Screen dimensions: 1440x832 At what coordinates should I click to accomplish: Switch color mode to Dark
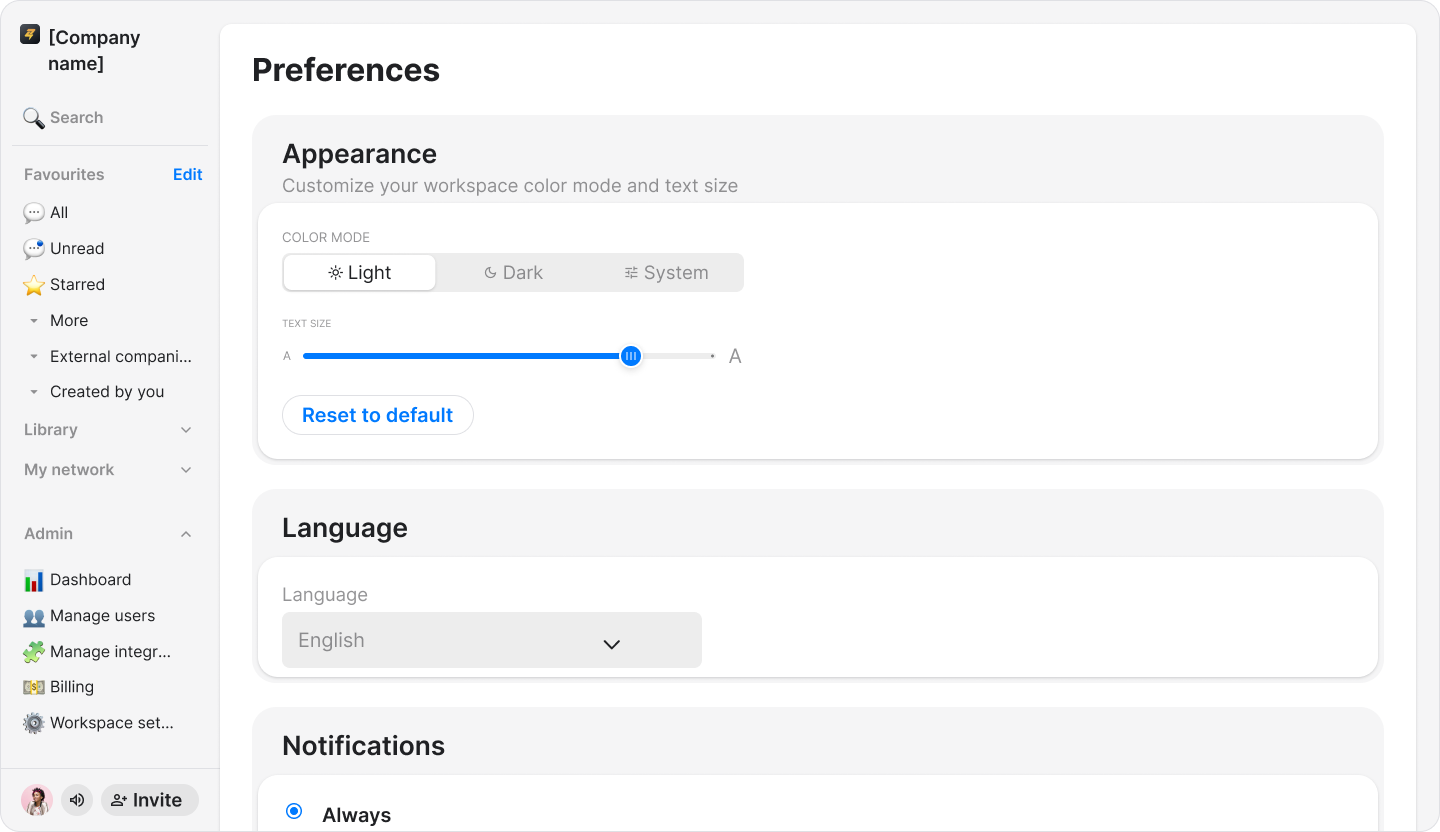pyautogui.click(x=513, y=273)
